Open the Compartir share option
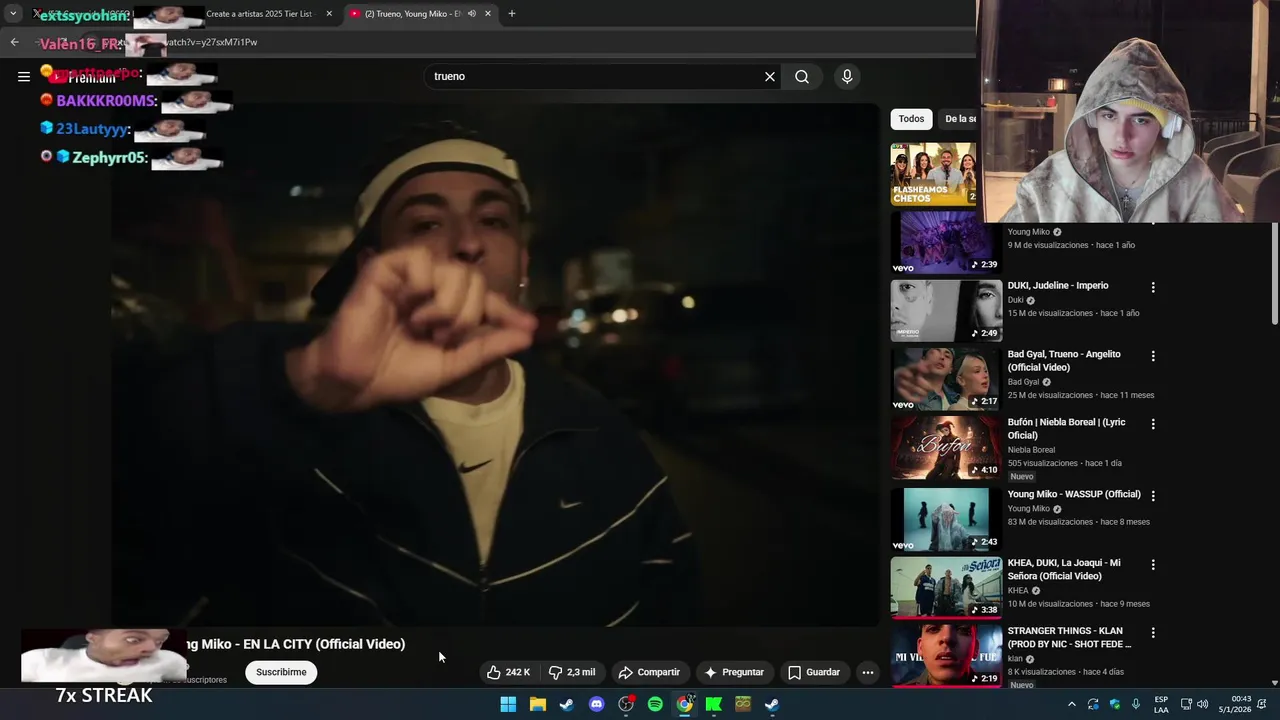 pos(649,672)
